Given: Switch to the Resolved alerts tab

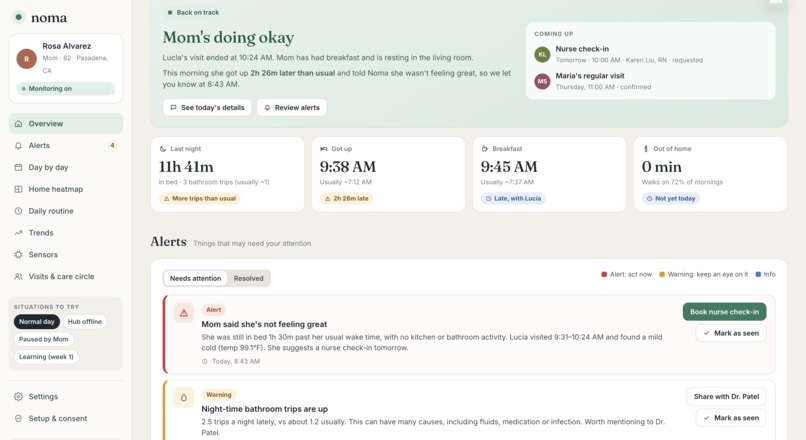Looking at the screenshot, I should [x=248, y=278].
